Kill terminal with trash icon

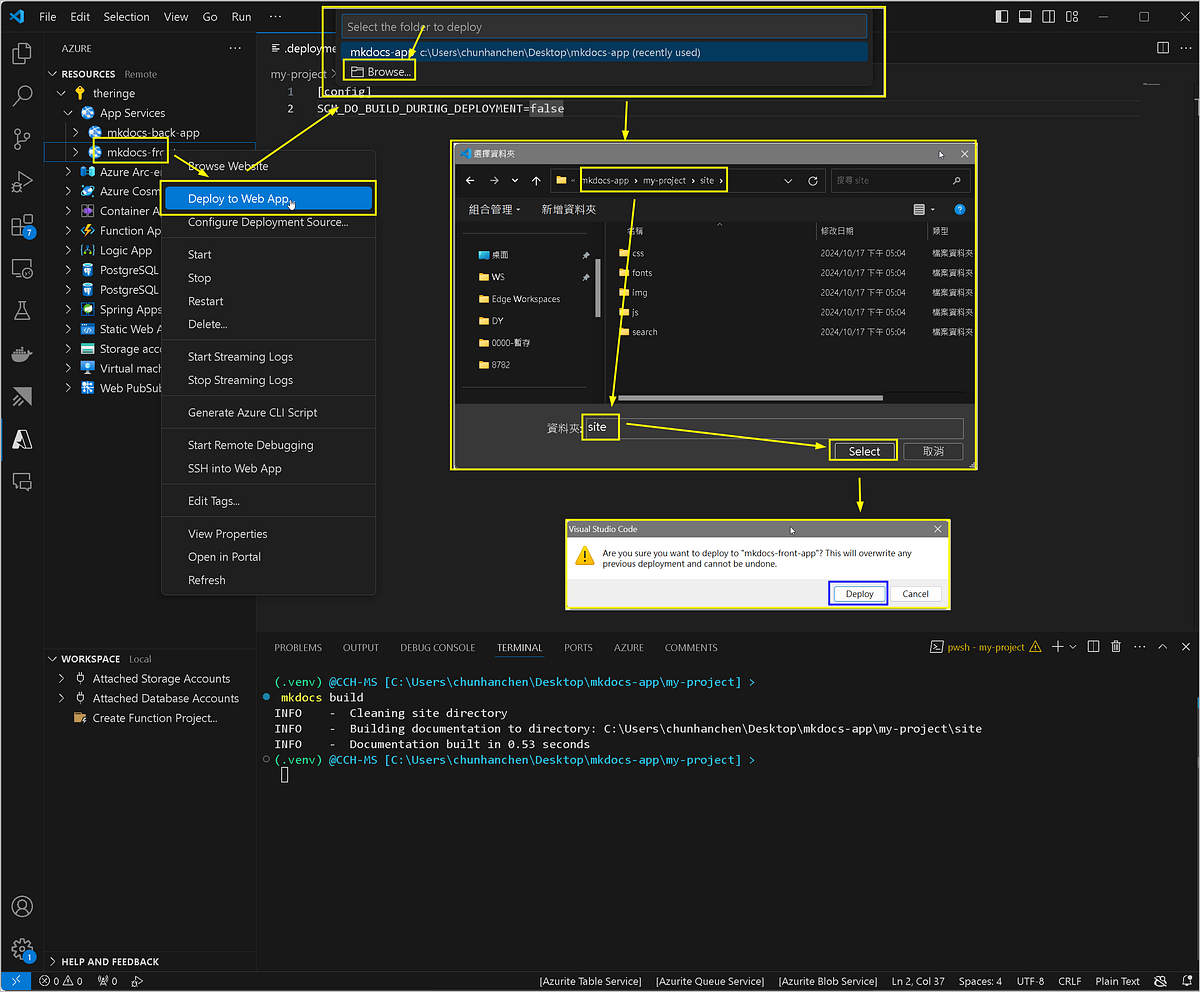point(1116,647)
